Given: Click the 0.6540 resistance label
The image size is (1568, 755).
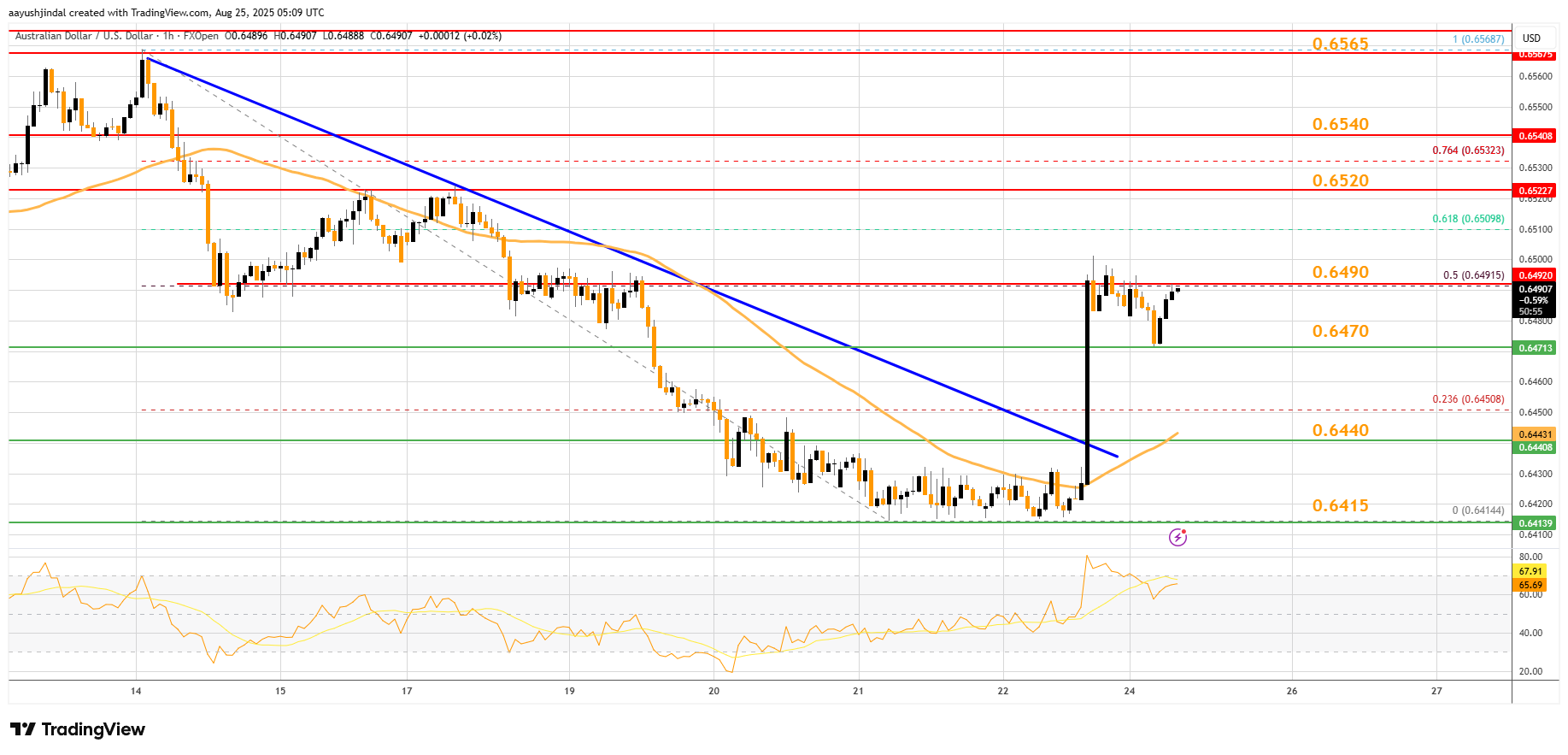Looking at the screenshot, I should click(x=1340, y=124).
